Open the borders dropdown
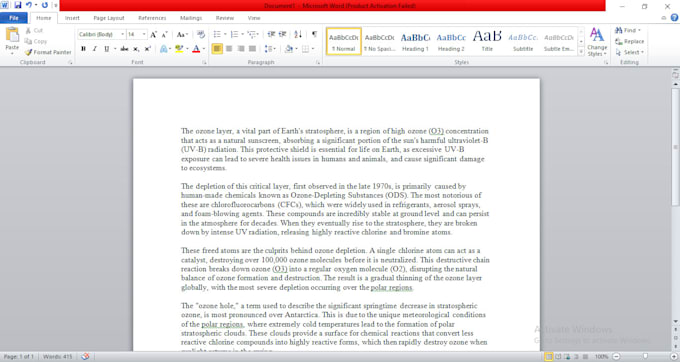The width and height of the screenshot is (680, 362). point(313,49)
